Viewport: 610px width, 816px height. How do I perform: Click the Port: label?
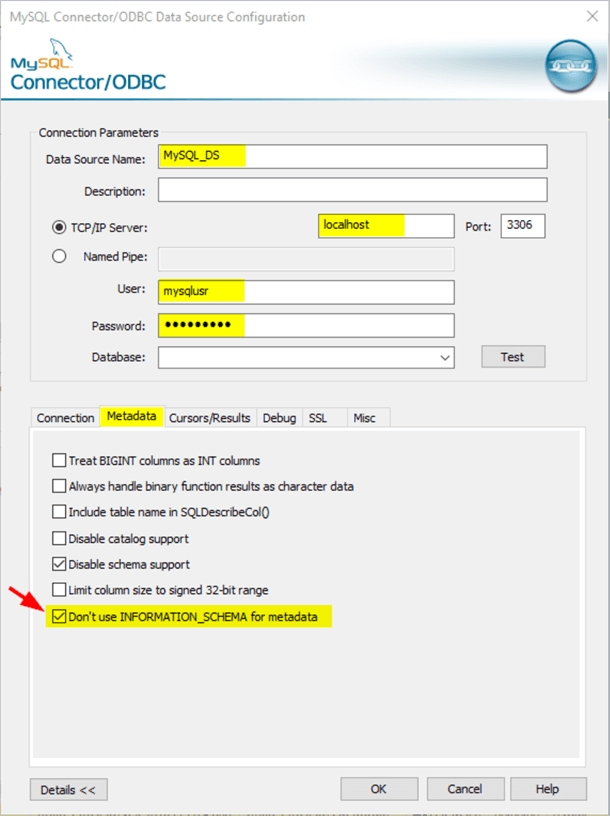click(478, 227)
